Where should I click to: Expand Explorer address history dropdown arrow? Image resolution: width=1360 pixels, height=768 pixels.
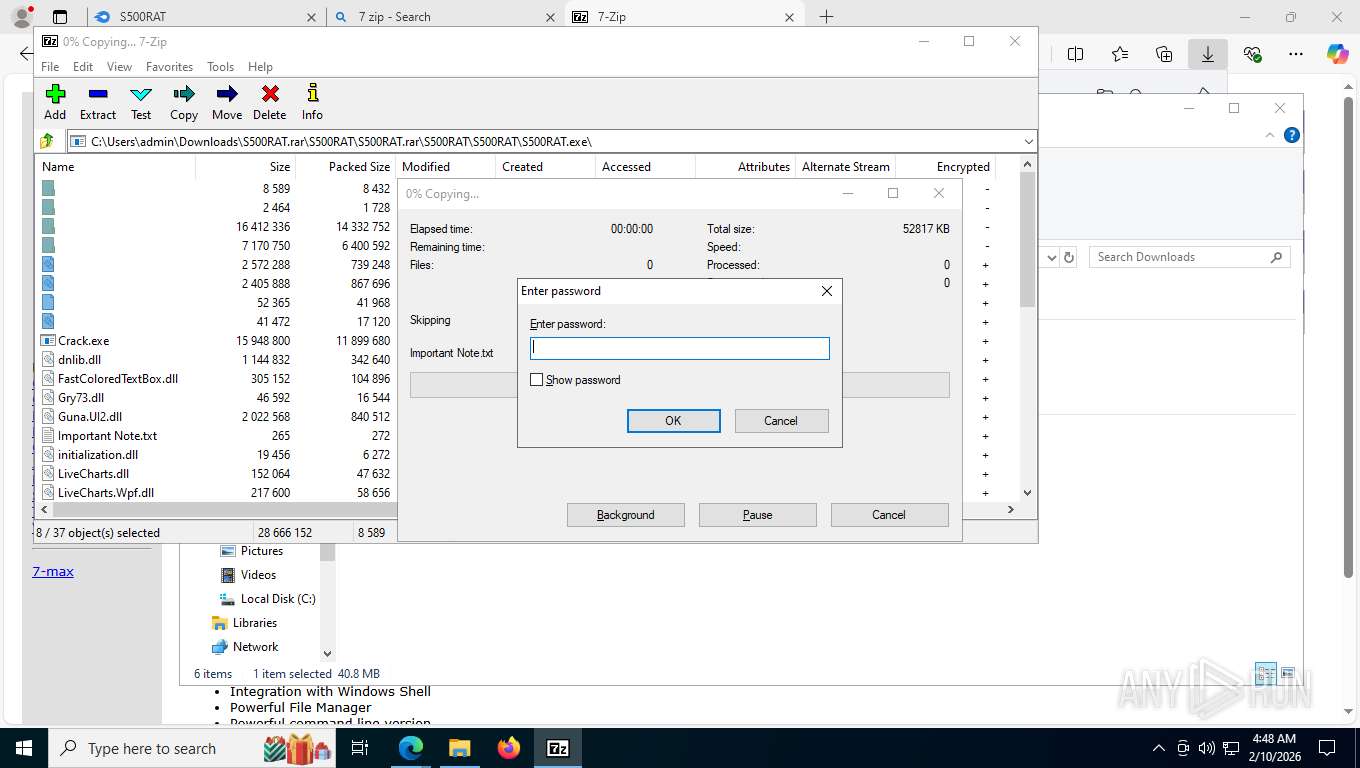(x=1051, y=257)
